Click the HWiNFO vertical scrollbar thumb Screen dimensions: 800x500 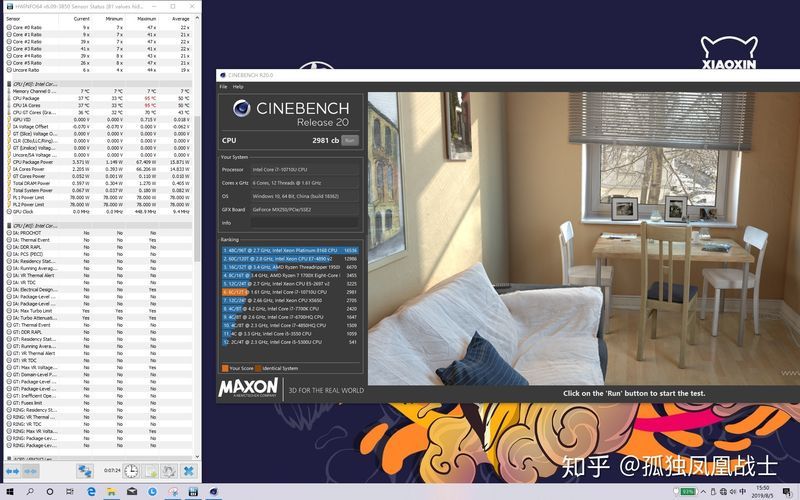point(197,189)
